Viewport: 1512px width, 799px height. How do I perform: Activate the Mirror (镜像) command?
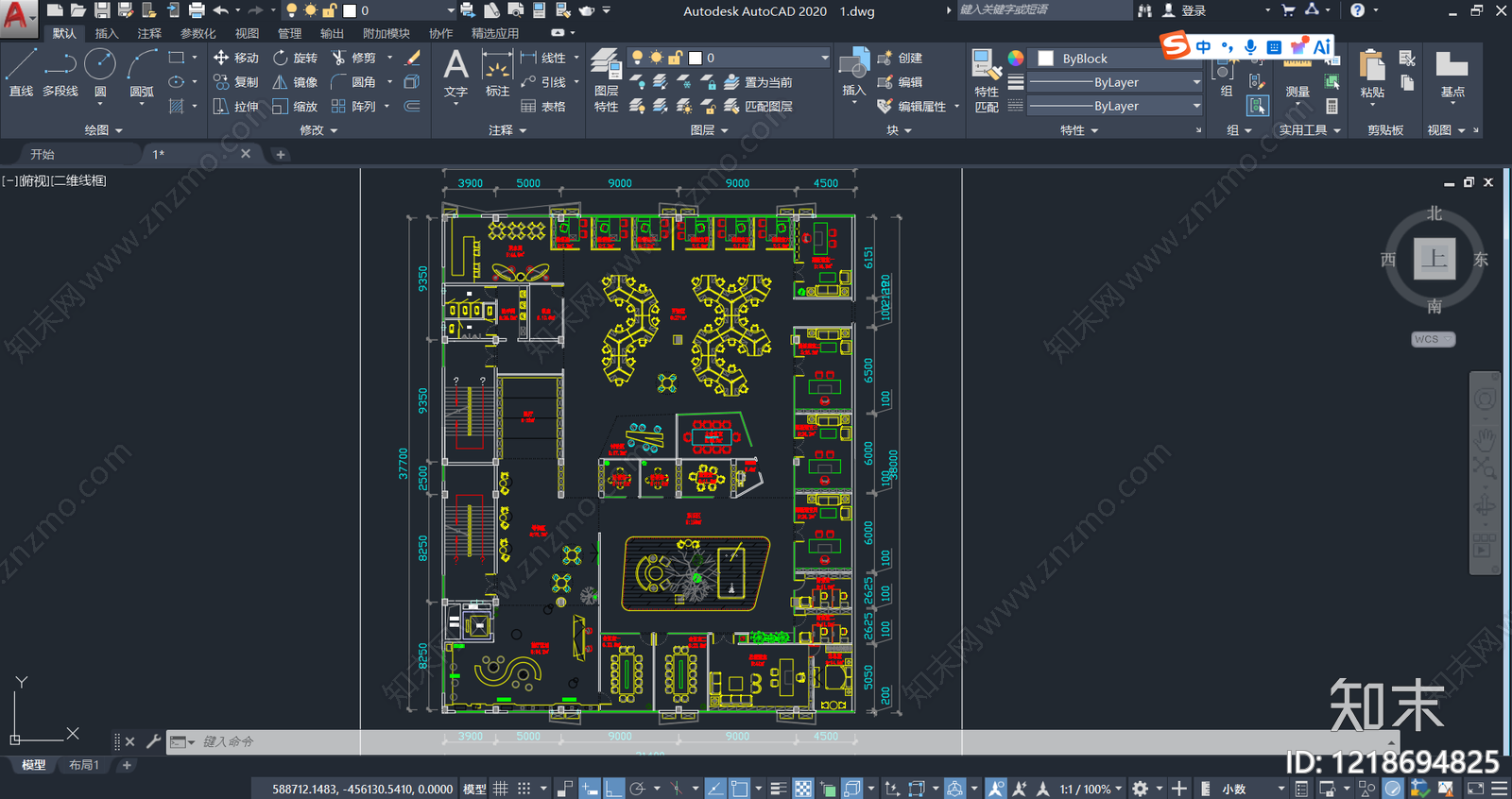tap(295, 82)
